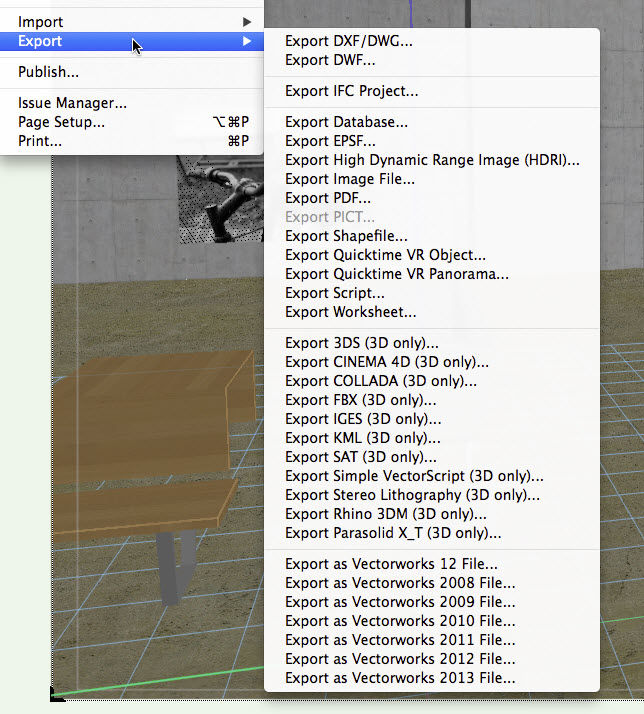Choose Export Script...
644x714 pixels.
(432, 293)
